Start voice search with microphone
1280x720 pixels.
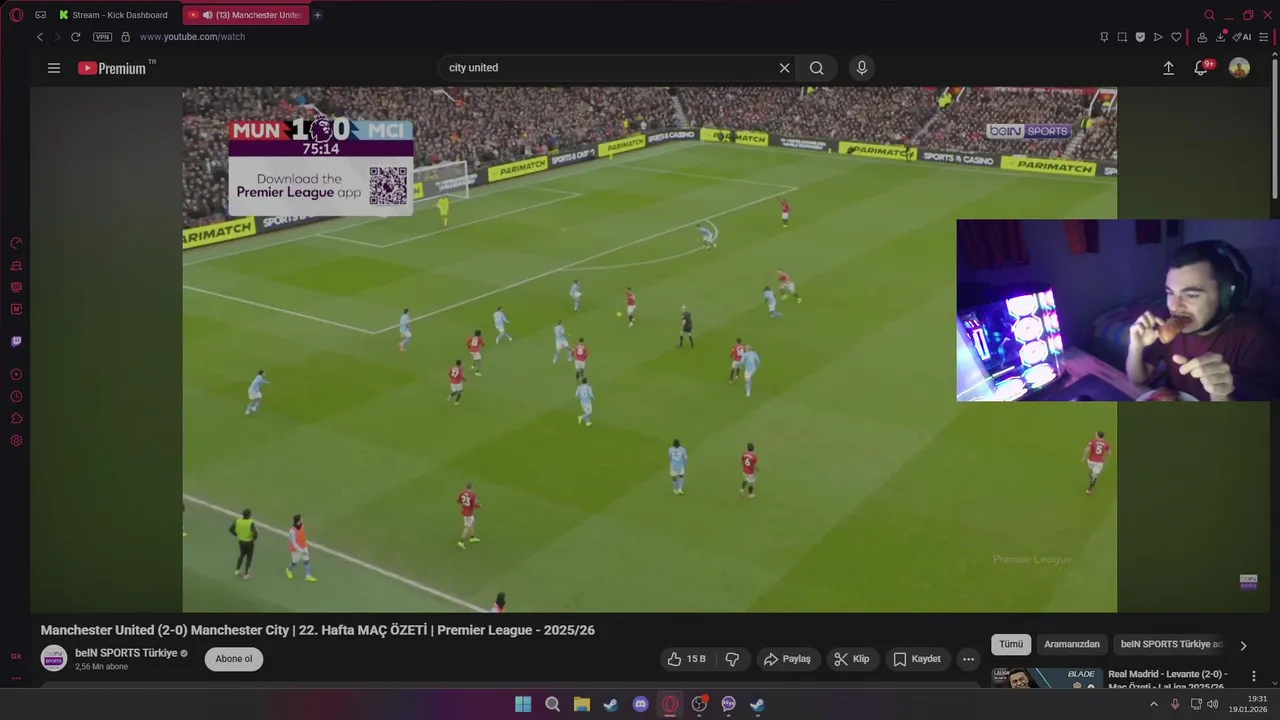click(x=862, y=68)
